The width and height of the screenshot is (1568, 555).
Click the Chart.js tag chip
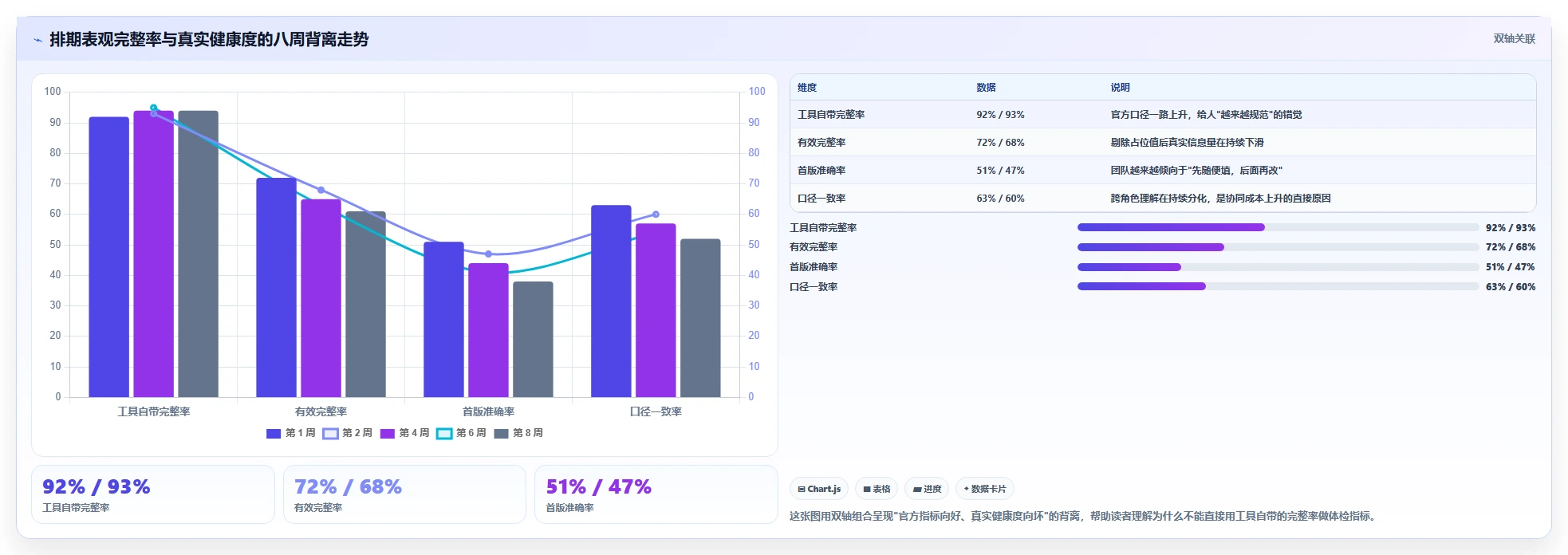pyautogui.click(x=818, y=489)
